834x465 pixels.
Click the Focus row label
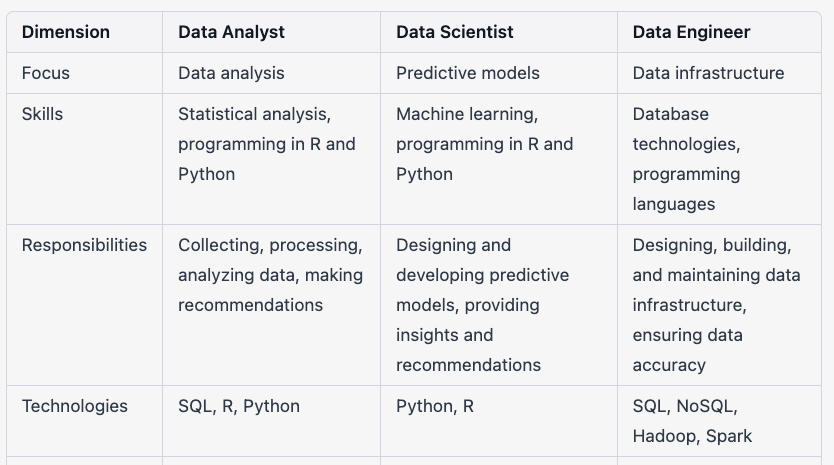46,73
